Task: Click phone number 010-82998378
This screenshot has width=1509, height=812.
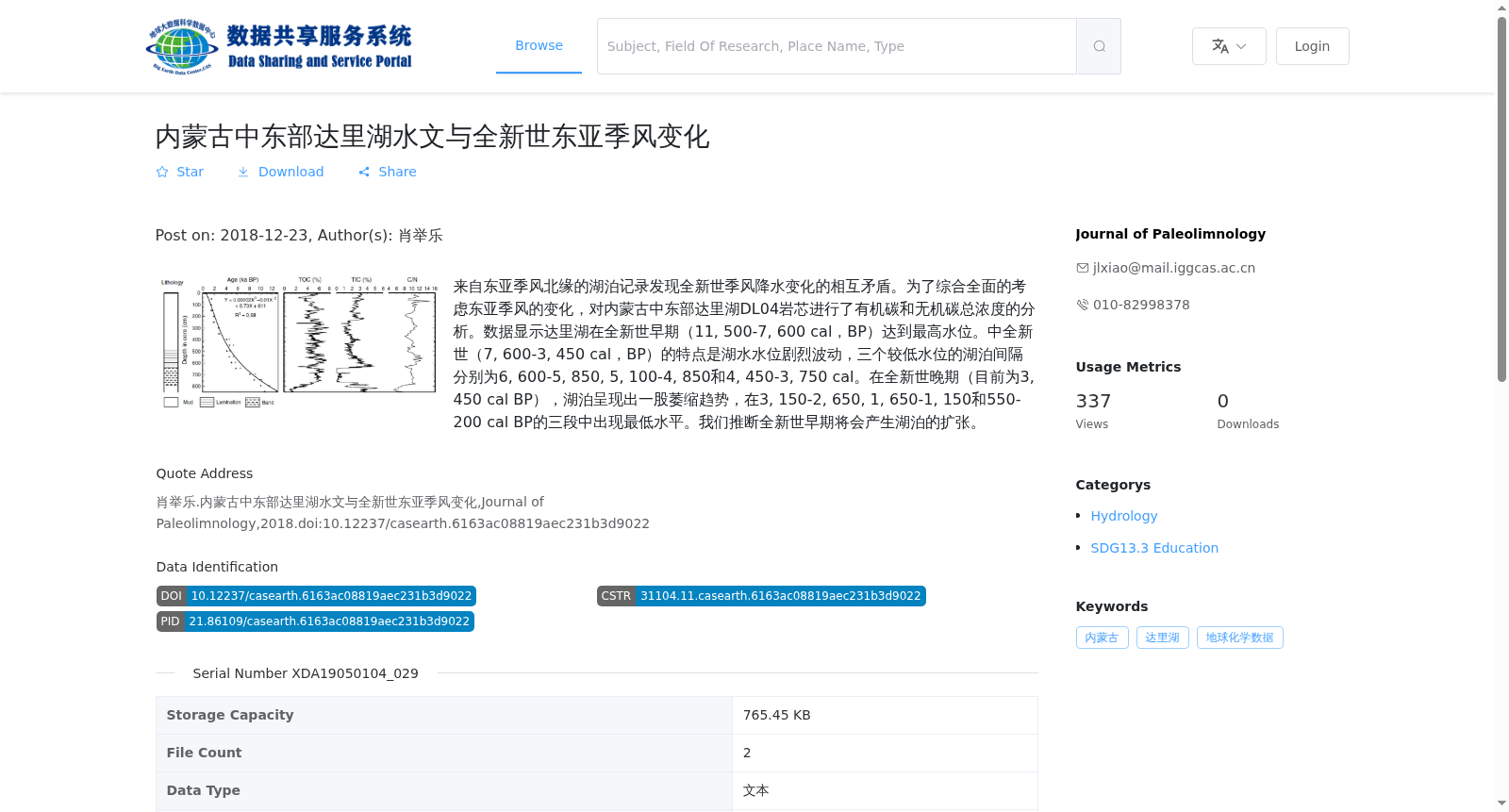Action: click(1141, 305)
